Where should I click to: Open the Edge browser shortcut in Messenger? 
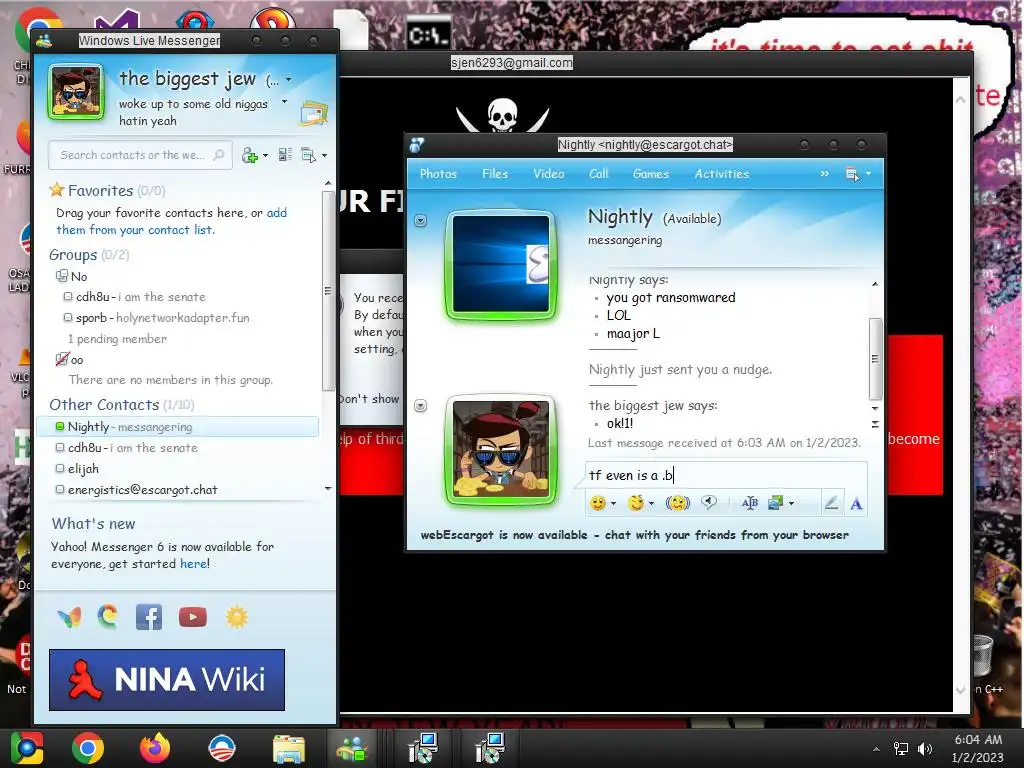[108, 616]
